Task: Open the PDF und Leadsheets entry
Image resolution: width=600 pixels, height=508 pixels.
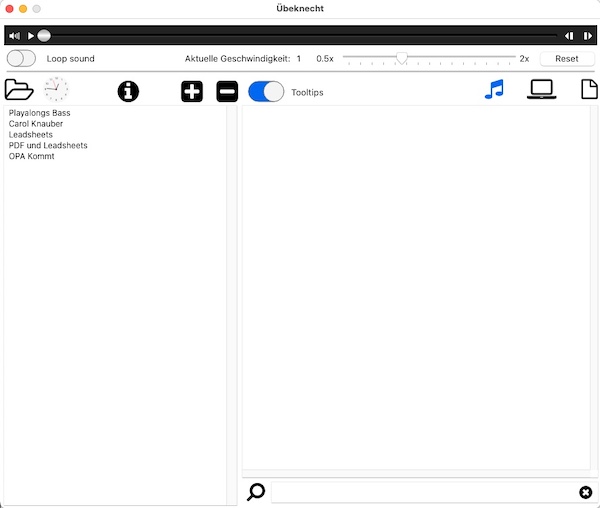Action: (x=48, y=146)
